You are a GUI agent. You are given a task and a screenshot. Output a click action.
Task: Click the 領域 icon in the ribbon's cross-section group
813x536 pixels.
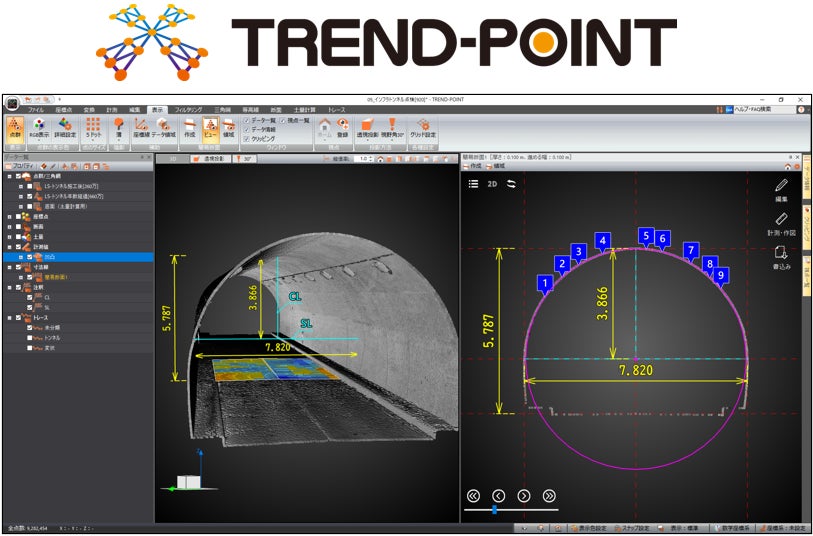pyautogui.click(x=229, y=128)
